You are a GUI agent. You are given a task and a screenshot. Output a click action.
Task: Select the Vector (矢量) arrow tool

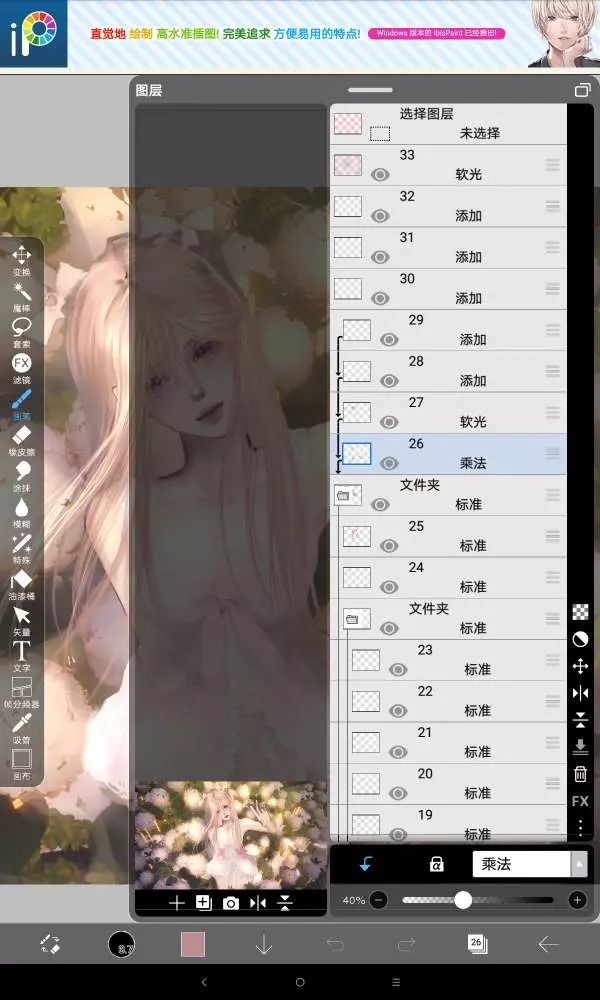coord(22,621)
